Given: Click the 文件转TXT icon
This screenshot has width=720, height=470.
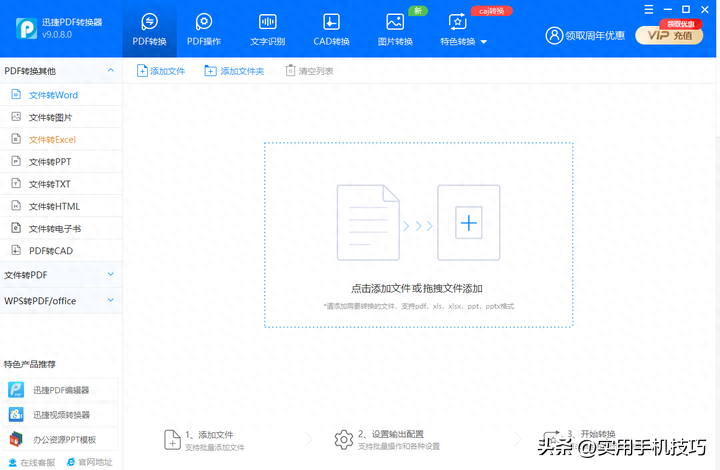Looking at the screenshot, I should pyautogui.click(x=16, y=183).
